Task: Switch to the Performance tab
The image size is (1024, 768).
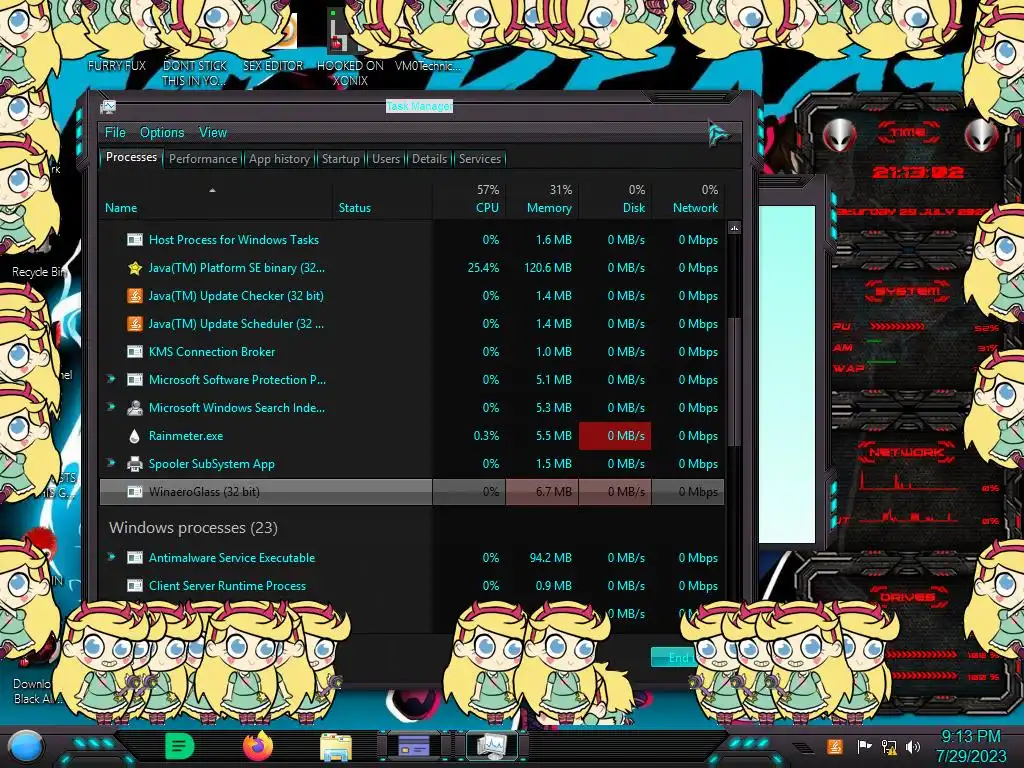Action: pyautogui.click(x=203, y=159)
